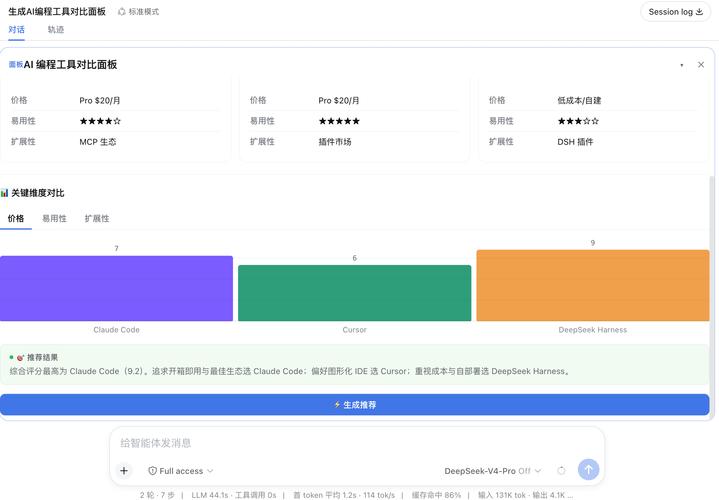Select the 易用性 comparison tab
This screenshot has width=719, height=500.
[55, 219]
